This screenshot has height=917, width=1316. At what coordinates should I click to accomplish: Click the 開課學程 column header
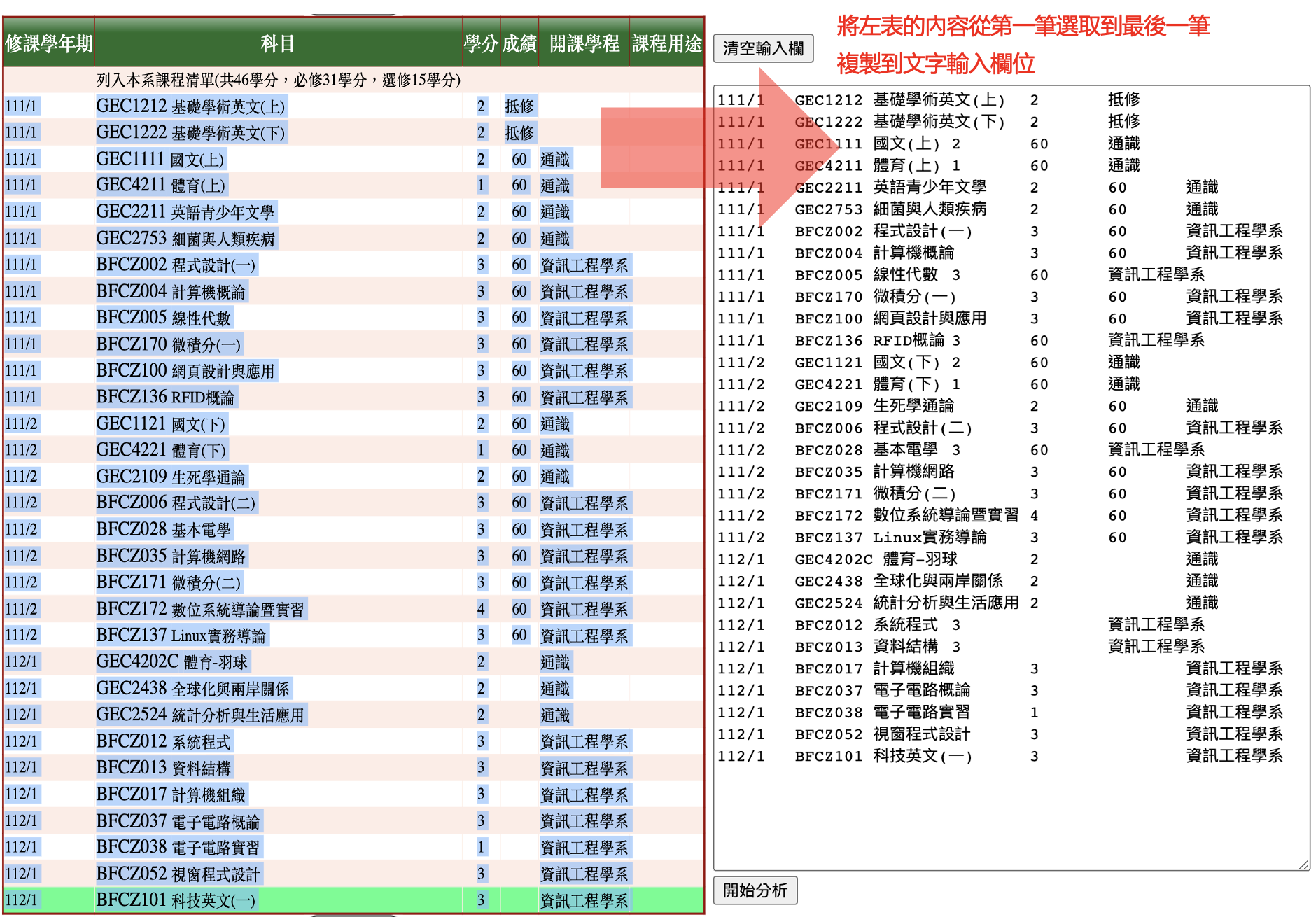tap(584, 44)
